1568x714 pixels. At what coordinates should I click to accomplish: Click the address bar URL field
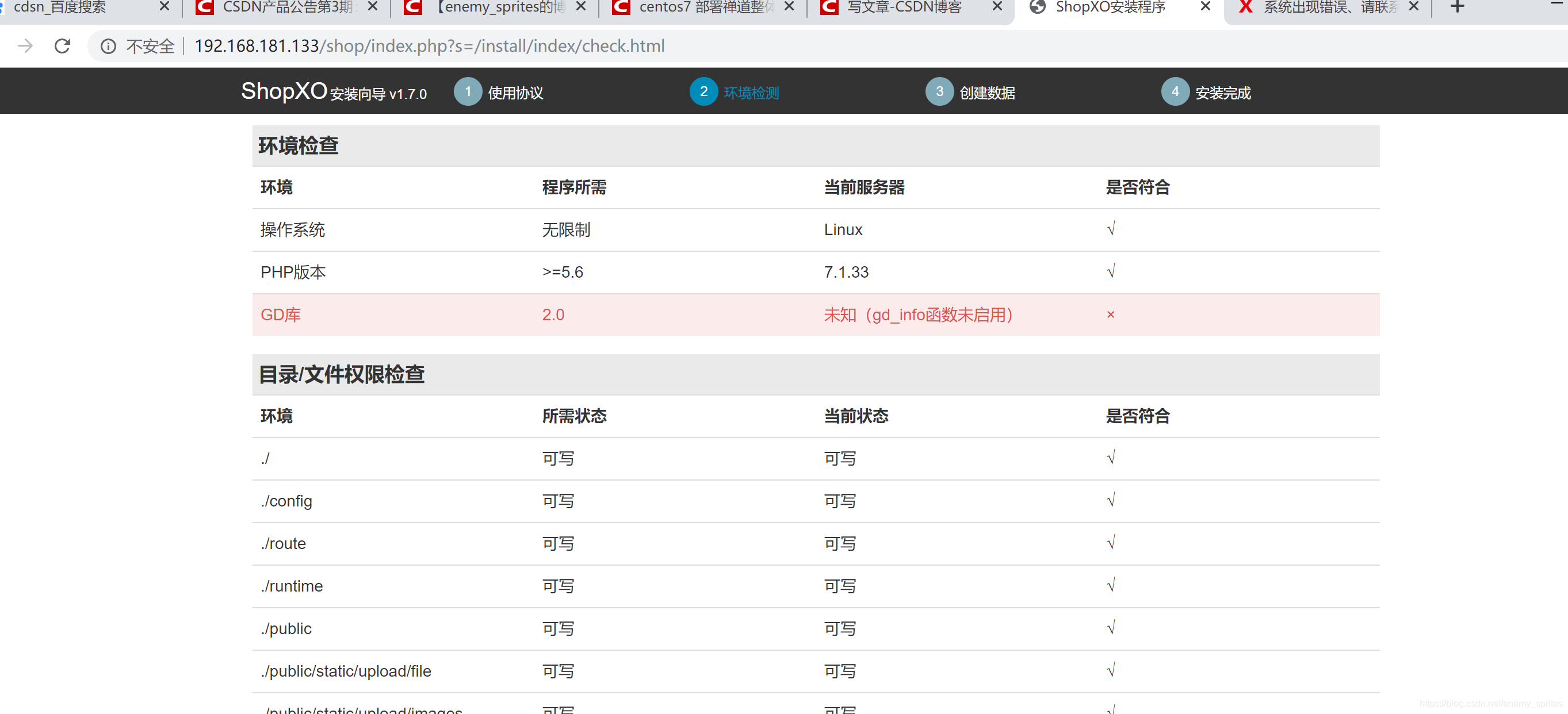(429, 46)
